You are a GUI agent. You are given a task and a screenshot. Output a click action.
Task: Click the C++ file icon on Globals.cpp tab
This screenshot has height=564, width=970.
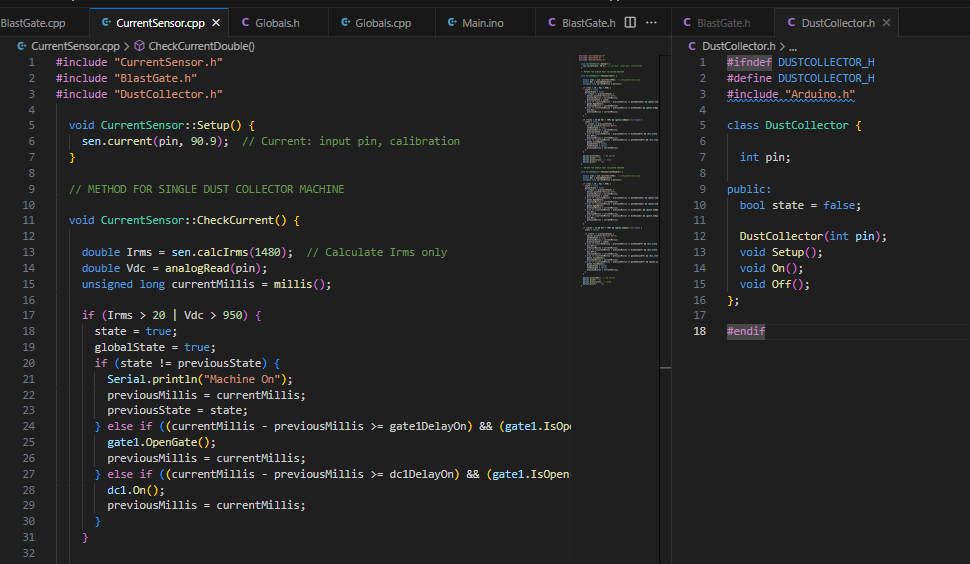[x=346, y=22]
